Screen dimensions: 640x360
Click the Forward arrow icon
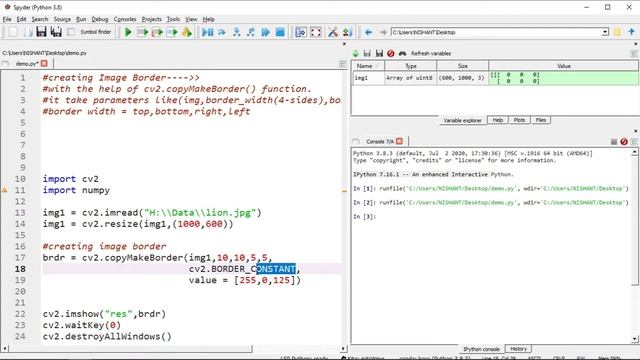pyautogui.click(x=383, y=32)
